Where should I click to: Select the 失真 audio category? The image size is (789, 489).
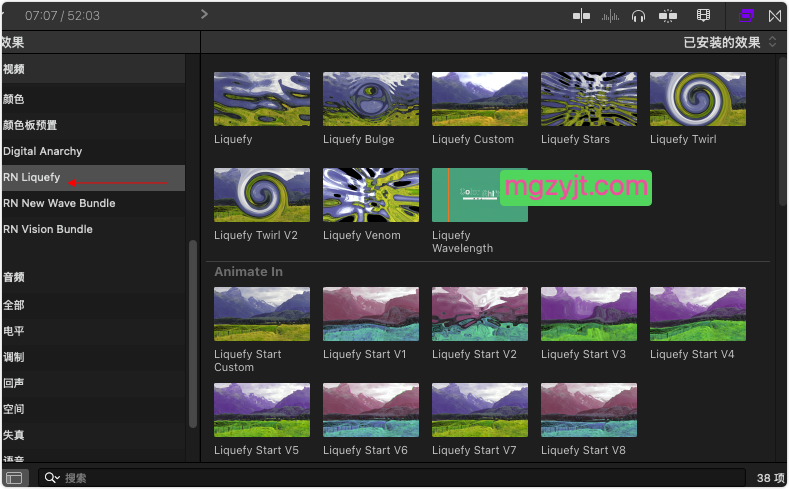(x=93, y=435)
